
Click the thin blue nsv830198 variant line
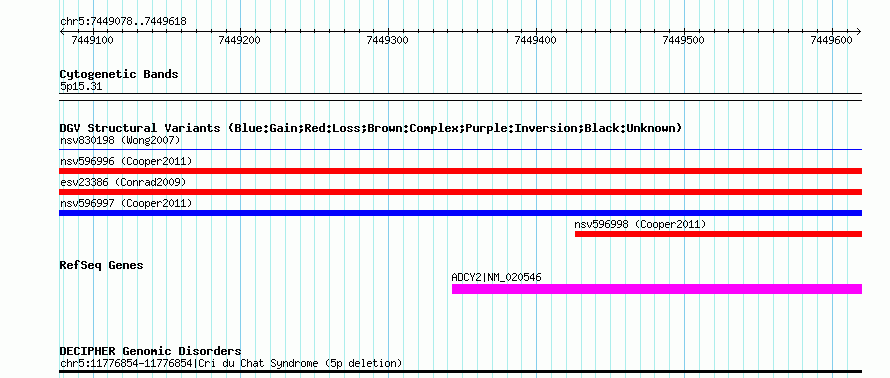point(460,150)
